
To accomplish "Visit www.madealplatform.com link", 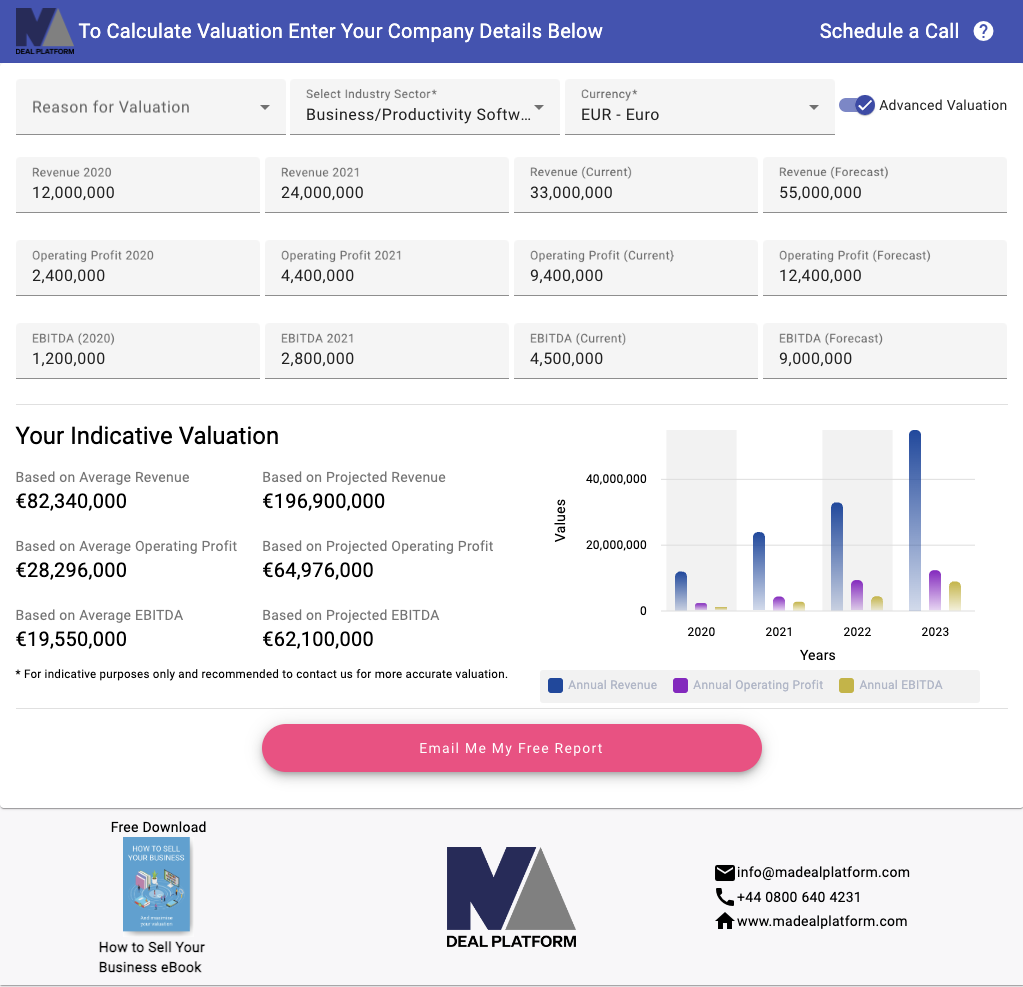I will [x=822, y=921].
